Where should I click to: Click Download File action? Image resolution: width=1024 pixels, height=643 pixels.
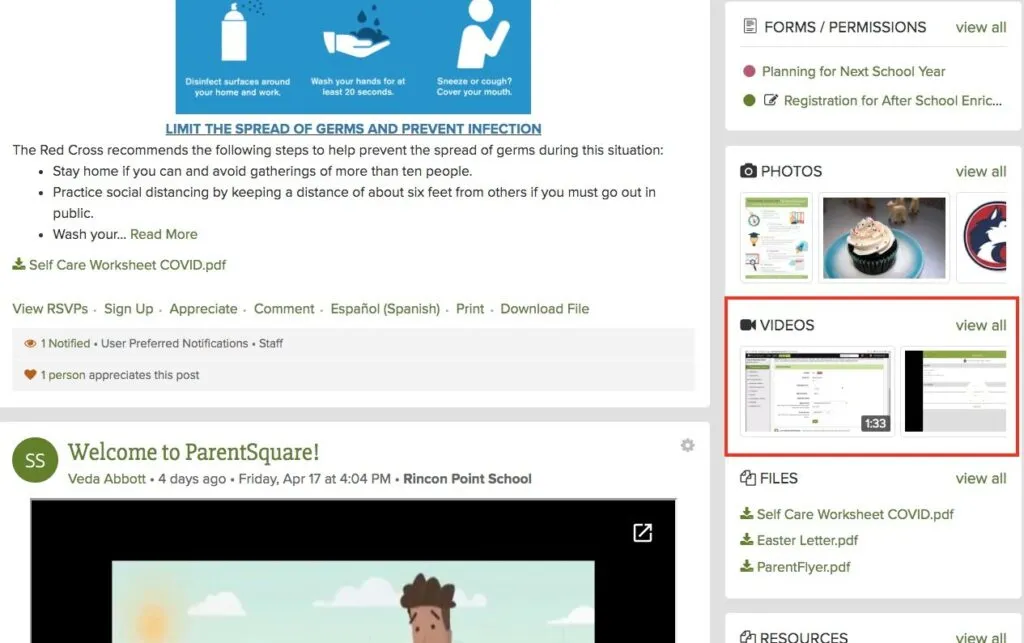coord(545,309)
